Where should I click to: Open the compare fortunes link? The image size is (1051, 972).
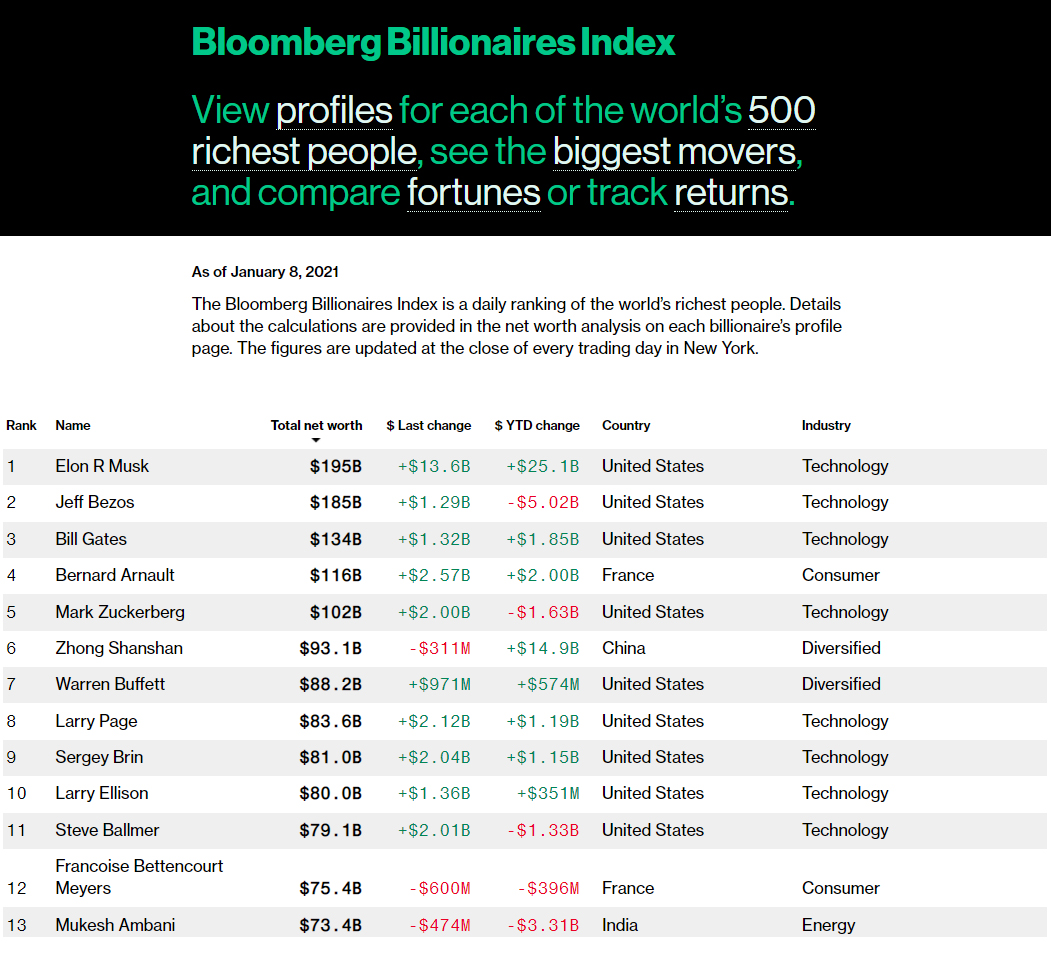coord(474,193)
